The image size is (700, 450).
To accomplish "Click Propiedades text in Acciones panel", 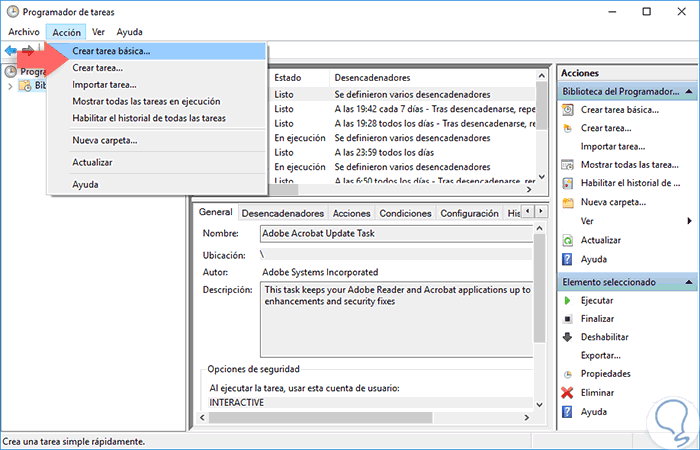I will [x=605, y=374].
